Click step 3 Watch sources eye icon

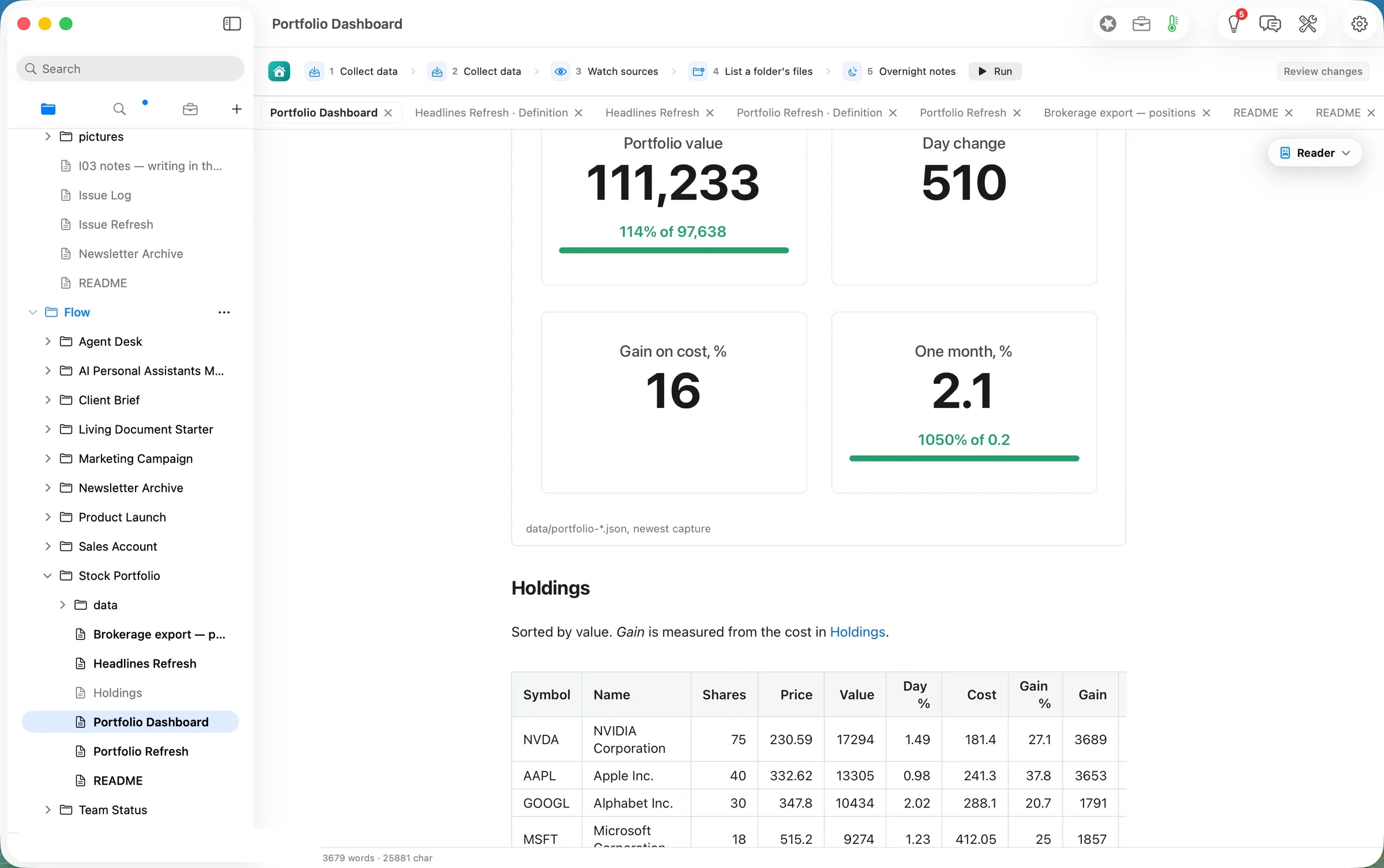tap(561, 71)
